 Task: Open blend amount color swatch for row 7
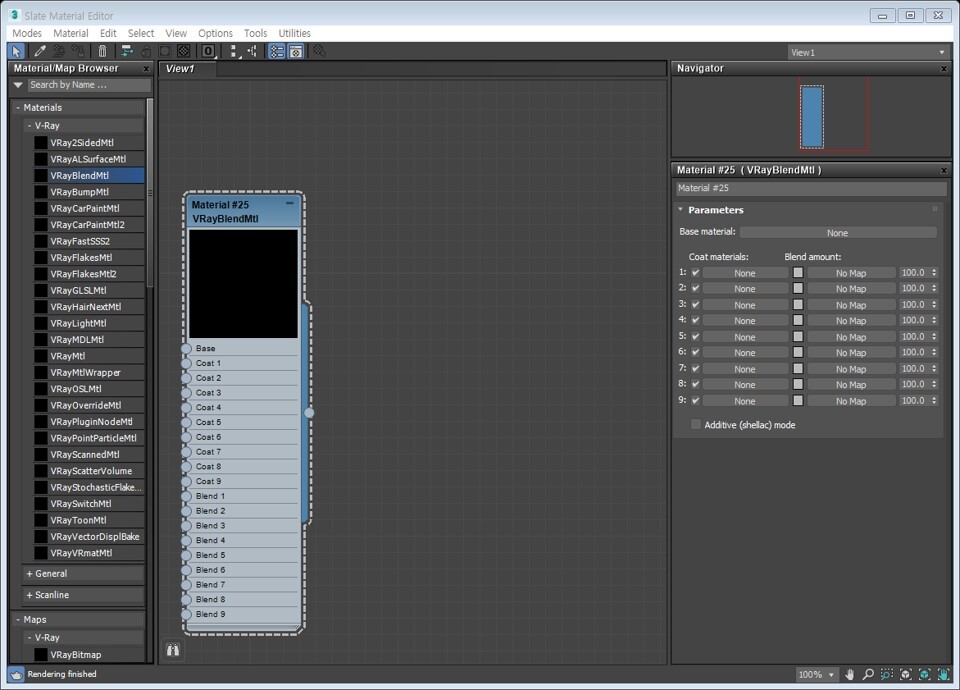pyautogui.click(x=798, y=369)
